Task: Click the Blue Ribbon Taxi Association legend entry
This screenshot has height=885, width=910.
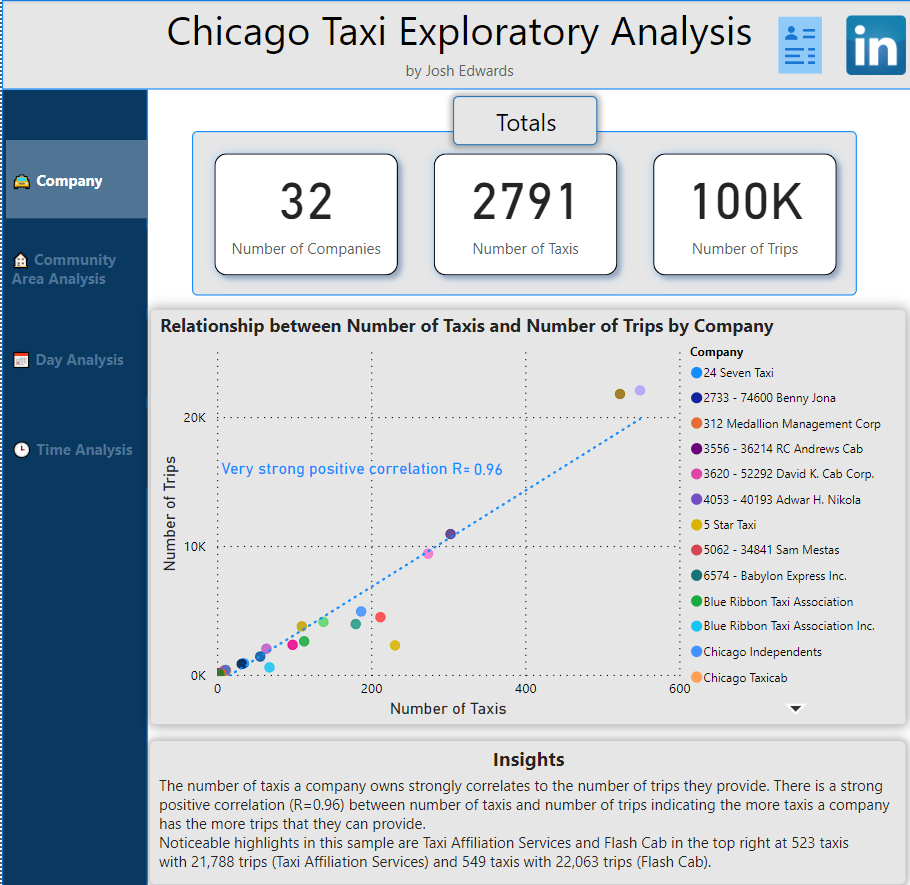Action: [772, 601]
